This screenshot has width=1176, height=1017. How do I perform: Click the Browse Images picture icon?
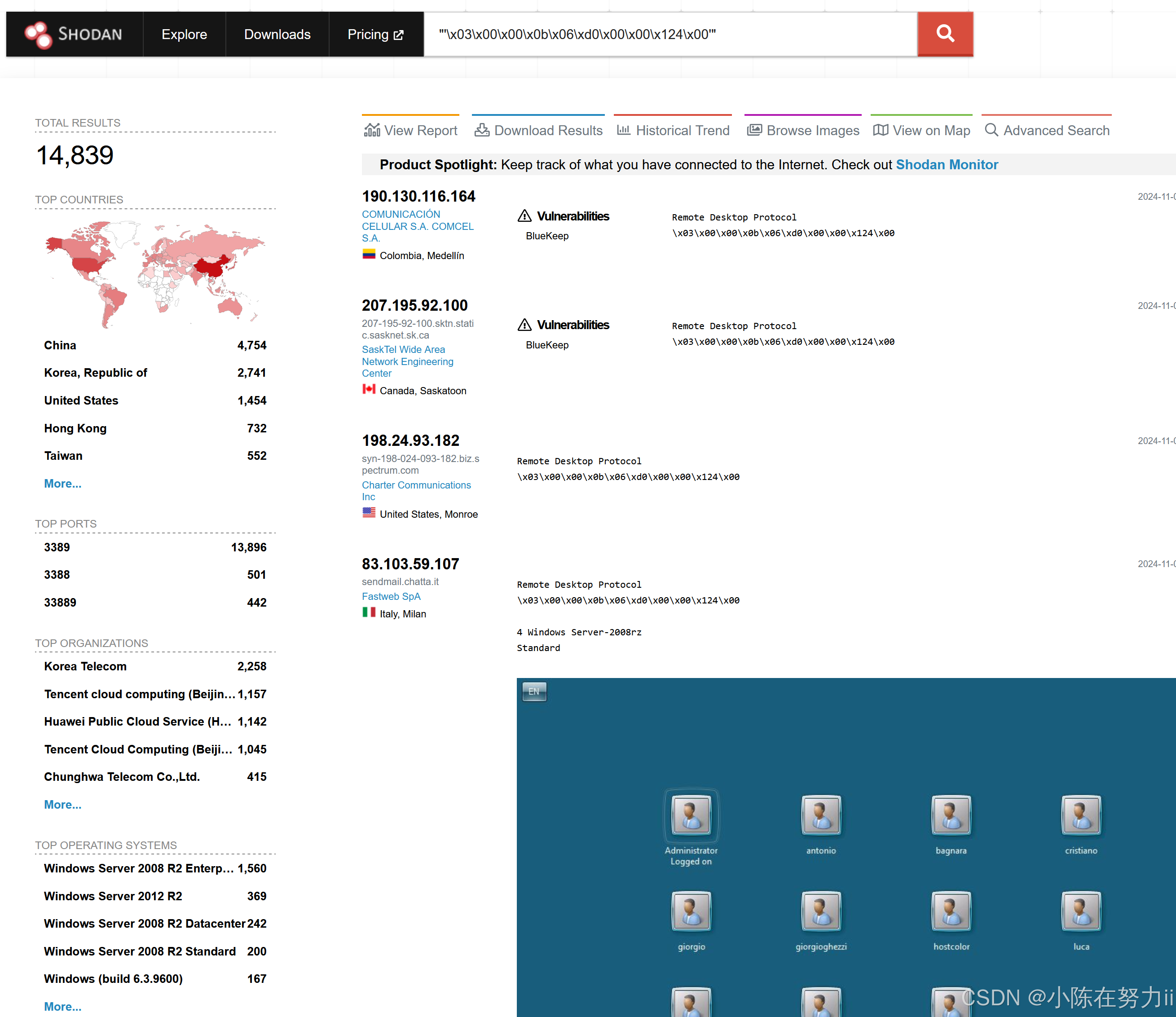[754, 130]
